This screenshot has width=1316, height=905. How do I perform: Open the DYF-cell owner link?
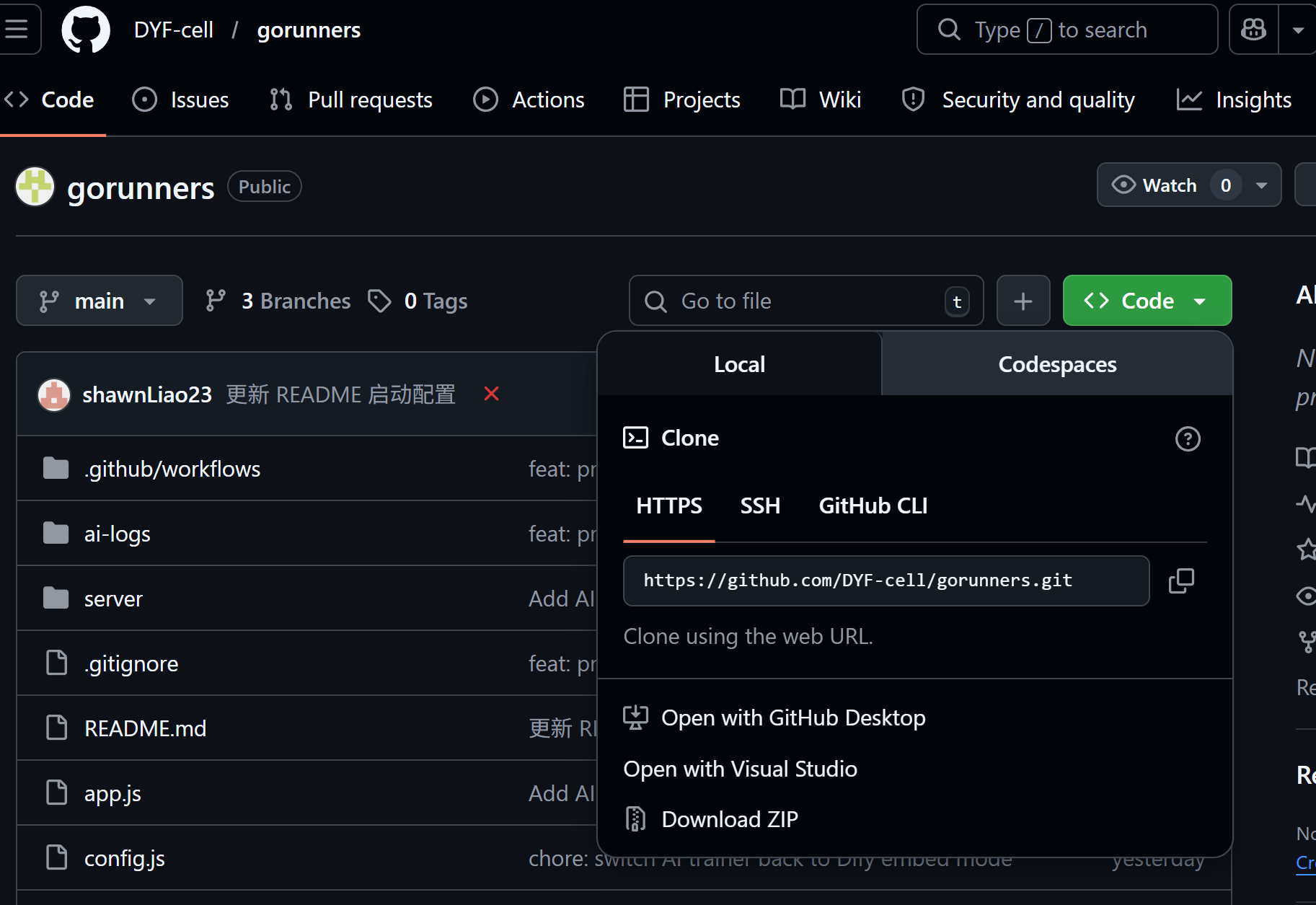pos(174,30)
